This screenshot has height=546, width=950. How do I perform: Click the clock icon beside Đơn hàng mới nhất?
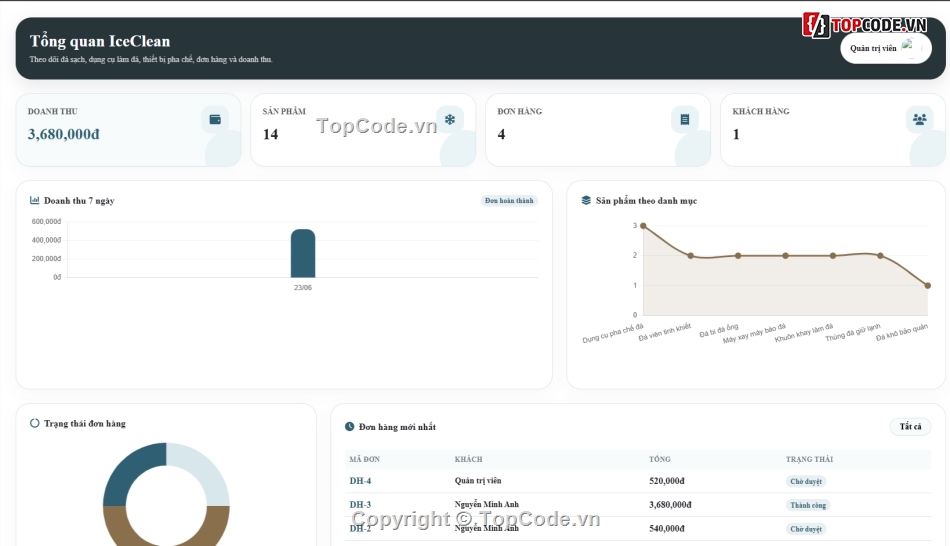point(350,427)
